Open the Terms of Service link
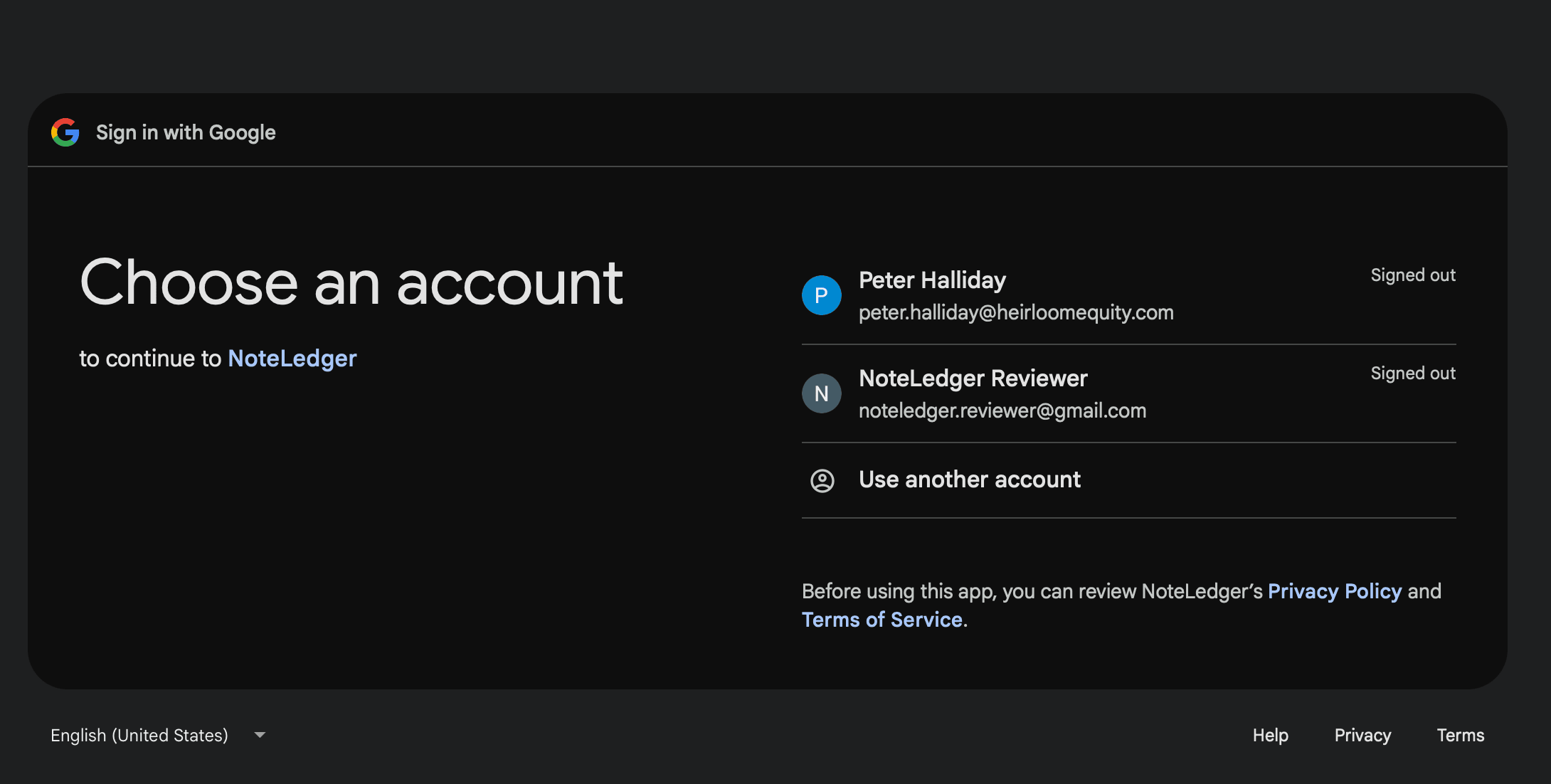 [882, 620]
